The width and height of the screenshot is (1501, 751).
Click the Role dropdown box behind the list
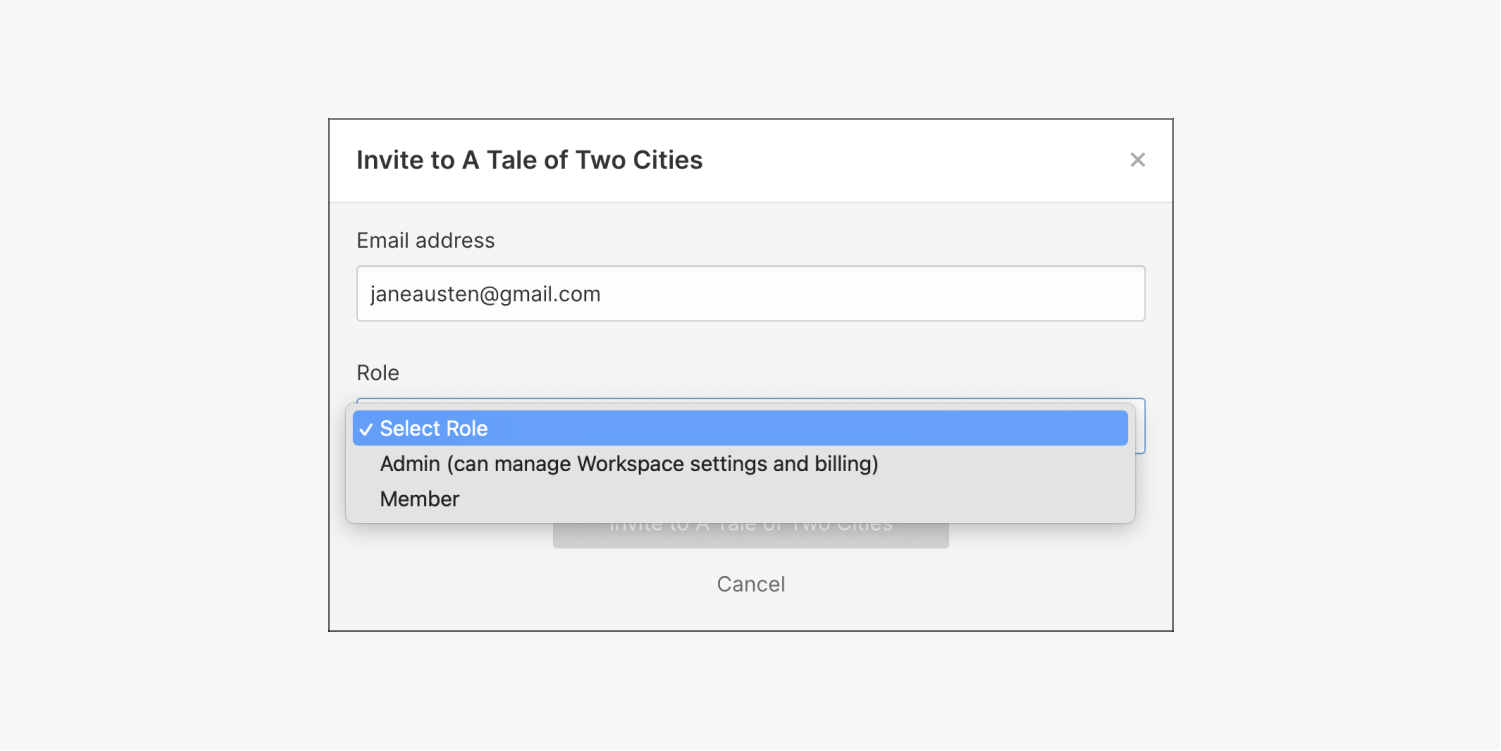1140,426
